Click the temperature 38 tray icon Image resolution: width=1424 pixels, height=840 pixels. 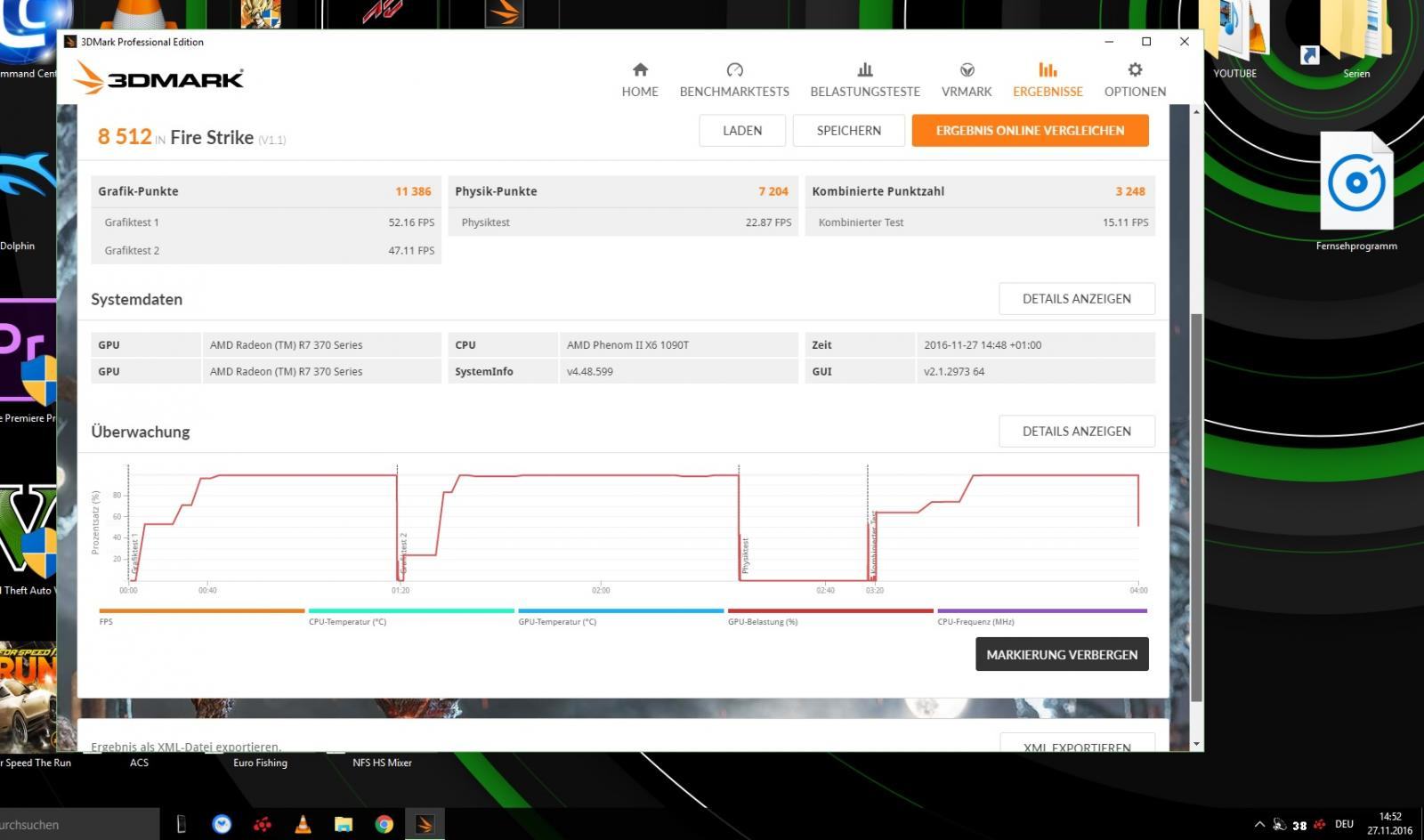(x=1299, y=825)
